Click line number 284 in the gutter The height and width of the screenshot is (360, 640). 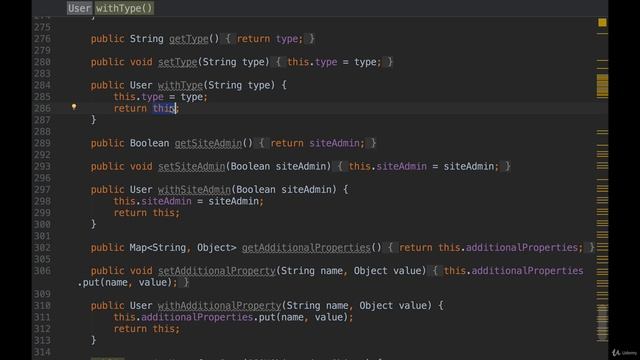[x=42, y=85]
